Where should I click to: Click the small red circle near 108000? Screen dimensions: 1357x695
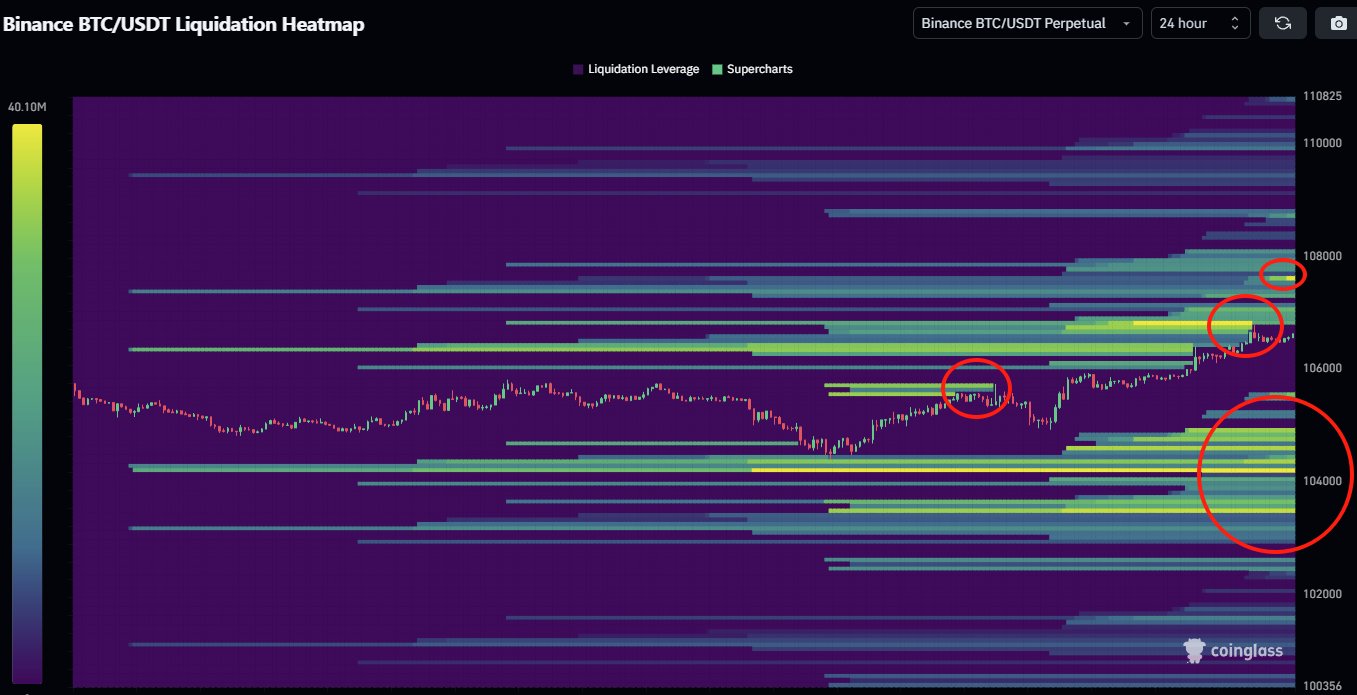[1282, 274]
